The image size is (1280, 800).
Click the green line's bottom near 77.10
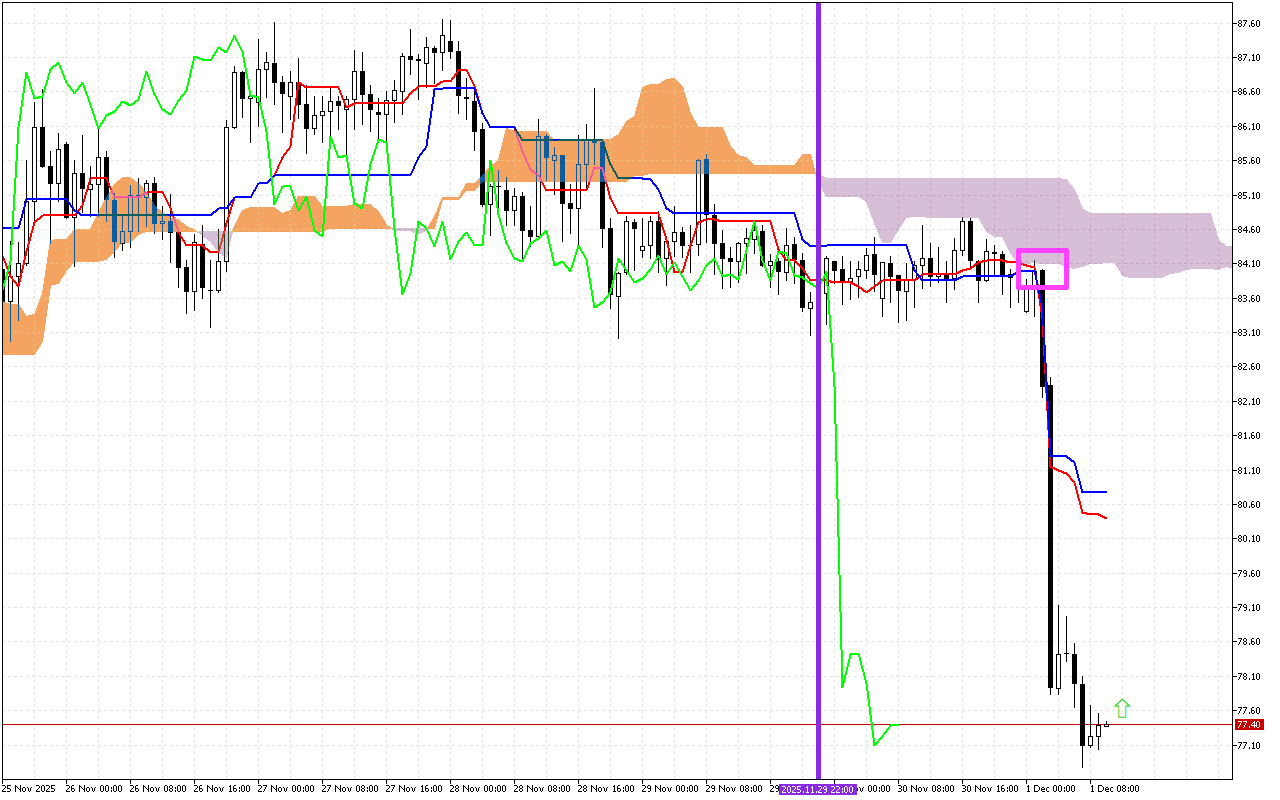(876, 743)
